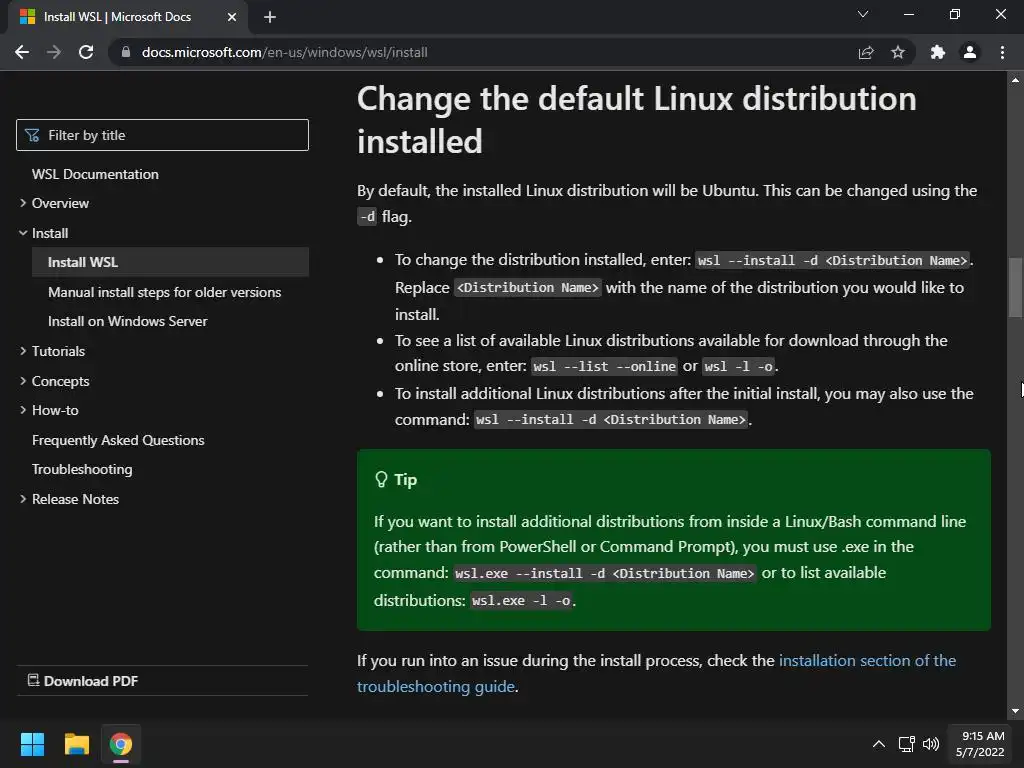This screenshot has width=1024, height=768.
Task: Open the tab search dropdown arrow
Action: point(863,14)
